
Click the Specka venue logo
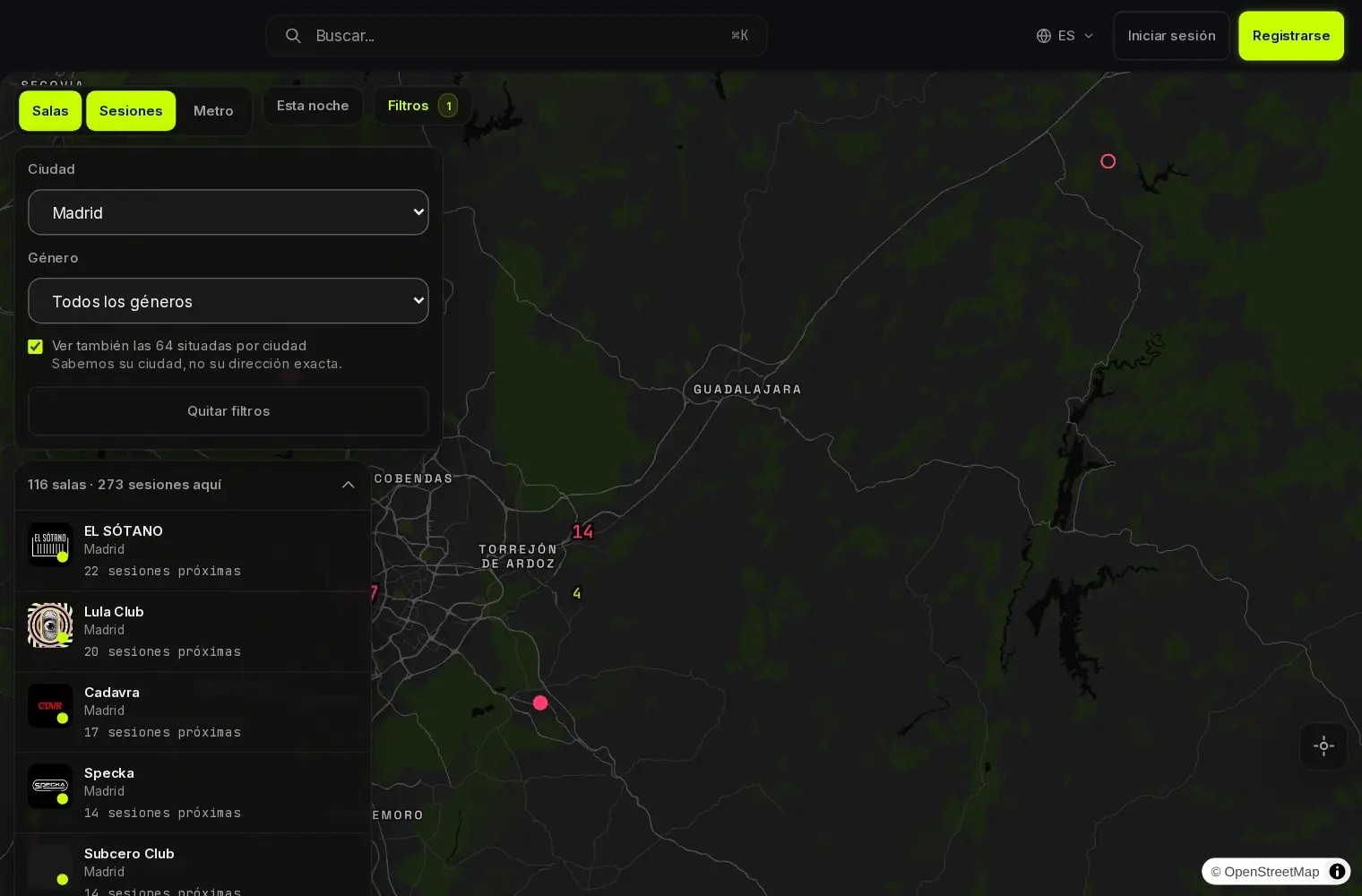pyautogui.click(x=50, y=787)
